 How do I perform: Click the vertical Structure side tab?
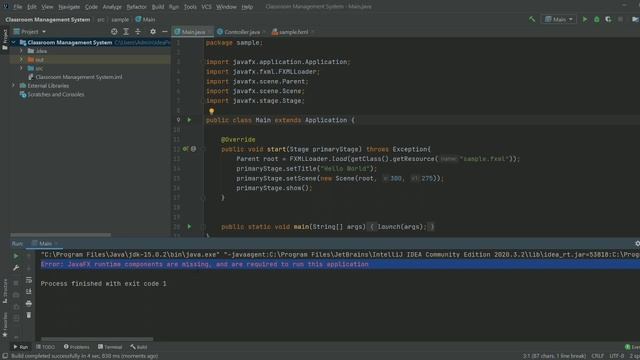coord(5,291)
